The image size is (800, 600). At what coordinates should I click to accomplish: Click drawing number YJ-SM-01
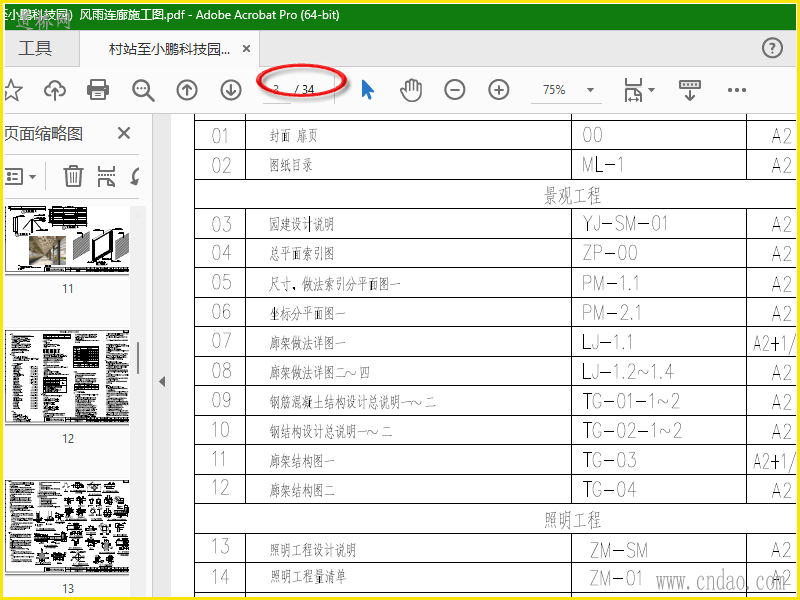pyautogui.click(x=625, y=223)
